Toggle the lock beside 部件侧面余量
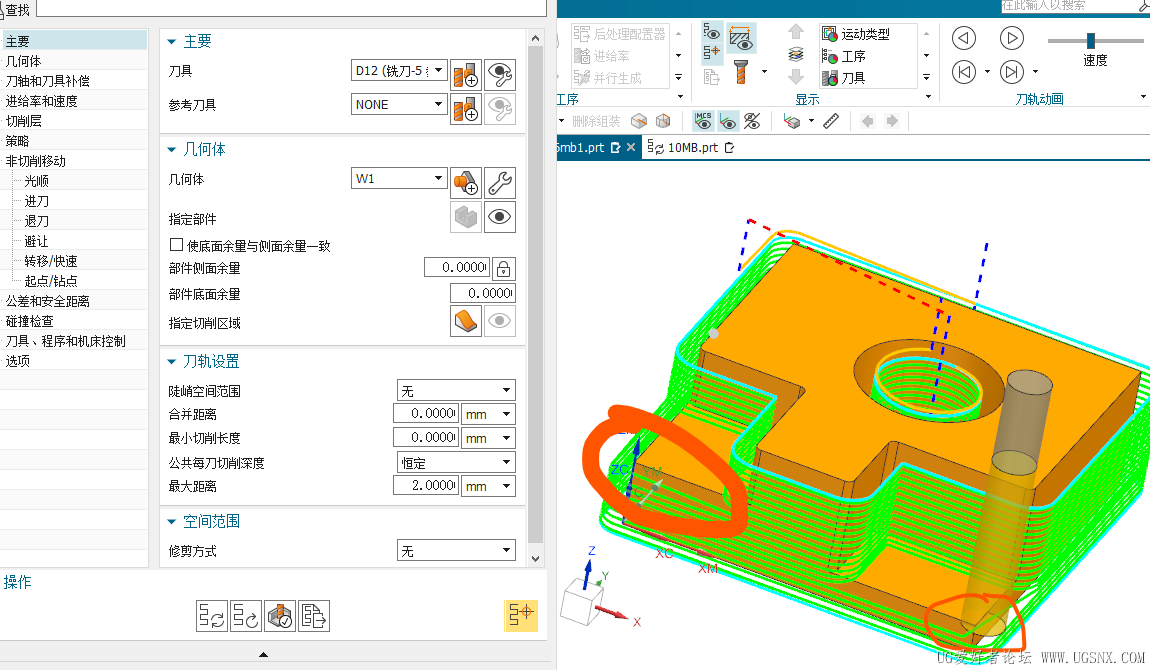The width and height of the screenshot is (1150, 670). (x=504, y=268)
